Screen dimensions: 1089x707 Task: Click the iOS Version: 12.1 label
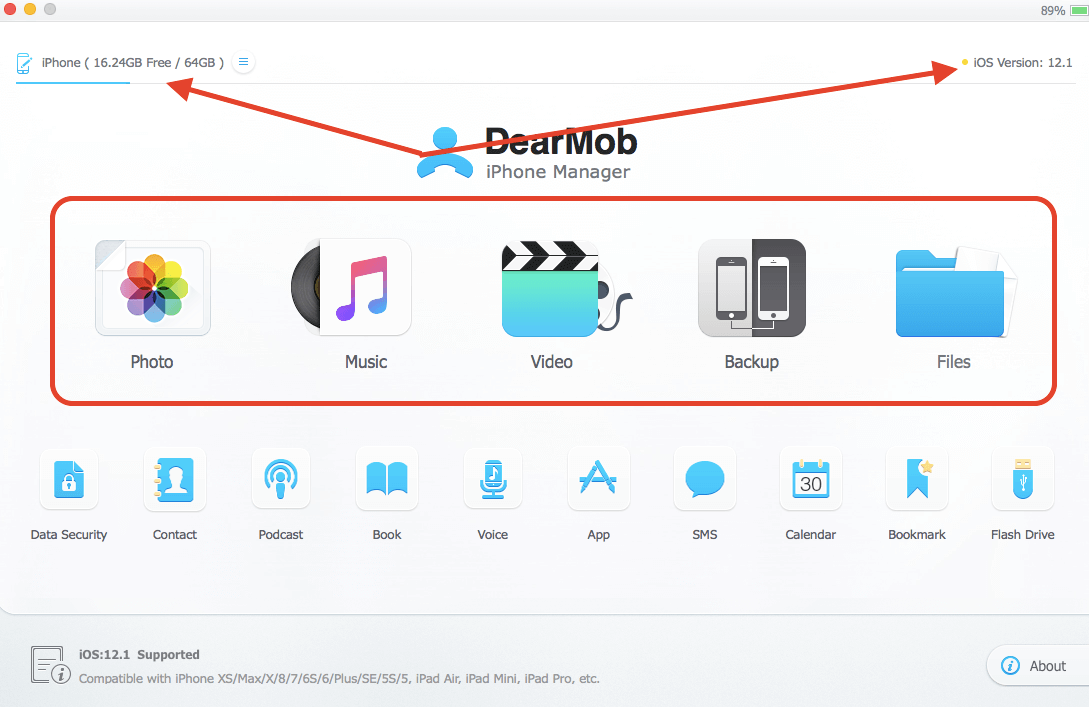click(1022, 63)
